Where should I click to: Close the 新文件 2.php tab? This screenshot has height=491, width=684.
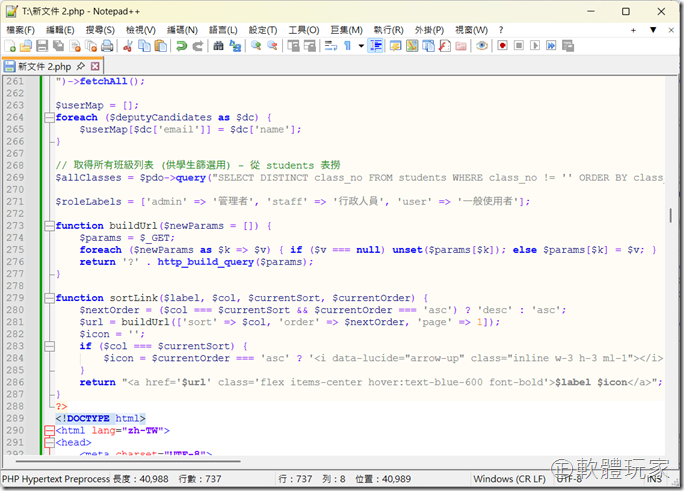[x=95, y=66]
